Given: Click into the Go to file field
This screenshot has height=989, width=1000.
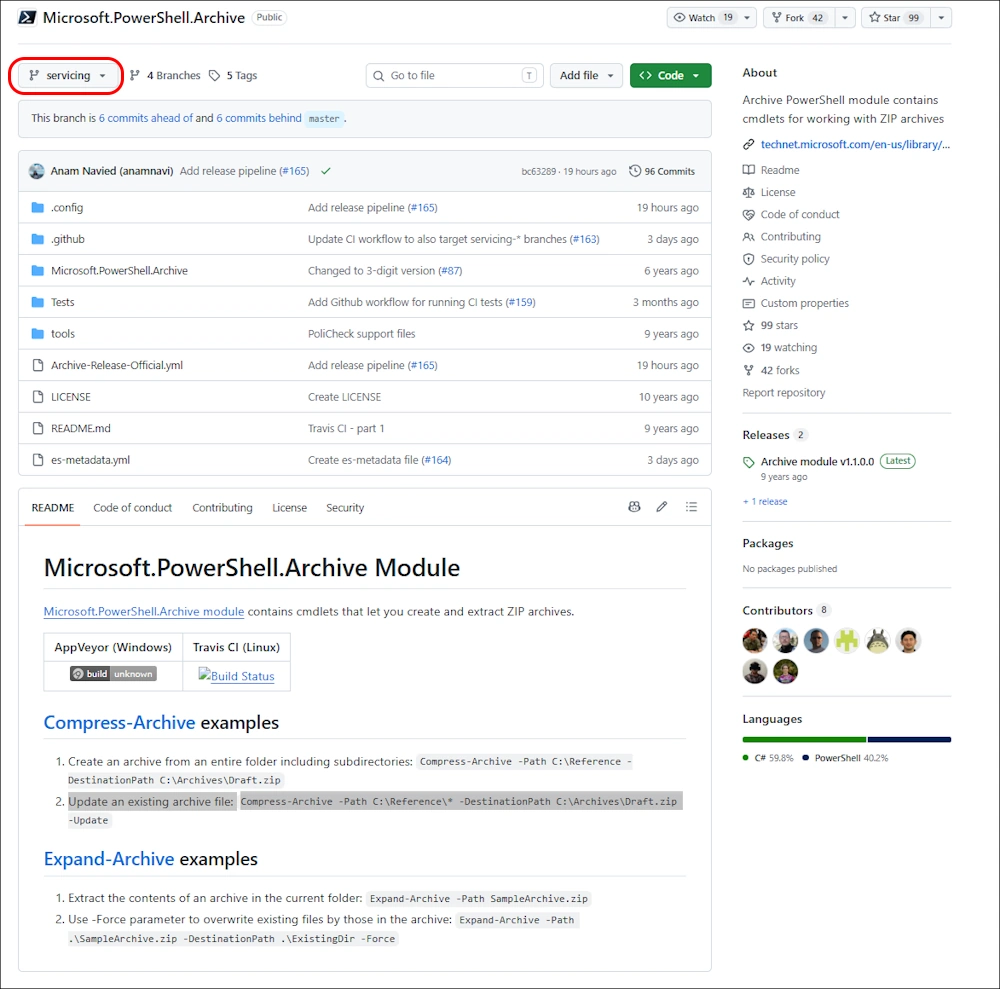Looking at the screenshot, I should click(454, 75).
